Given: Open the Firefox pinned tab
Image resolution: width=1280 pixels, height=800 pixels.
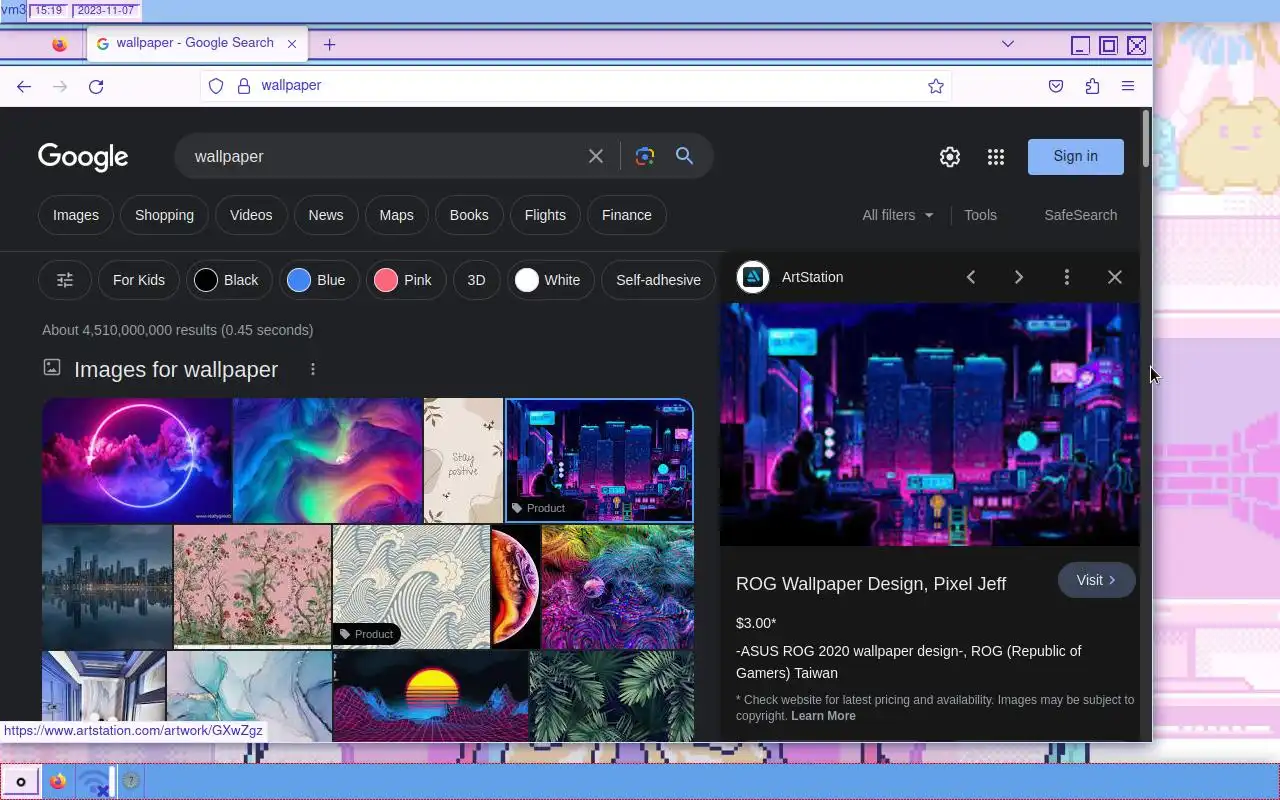Looking at the screenshot, I should tap(60, 45).
